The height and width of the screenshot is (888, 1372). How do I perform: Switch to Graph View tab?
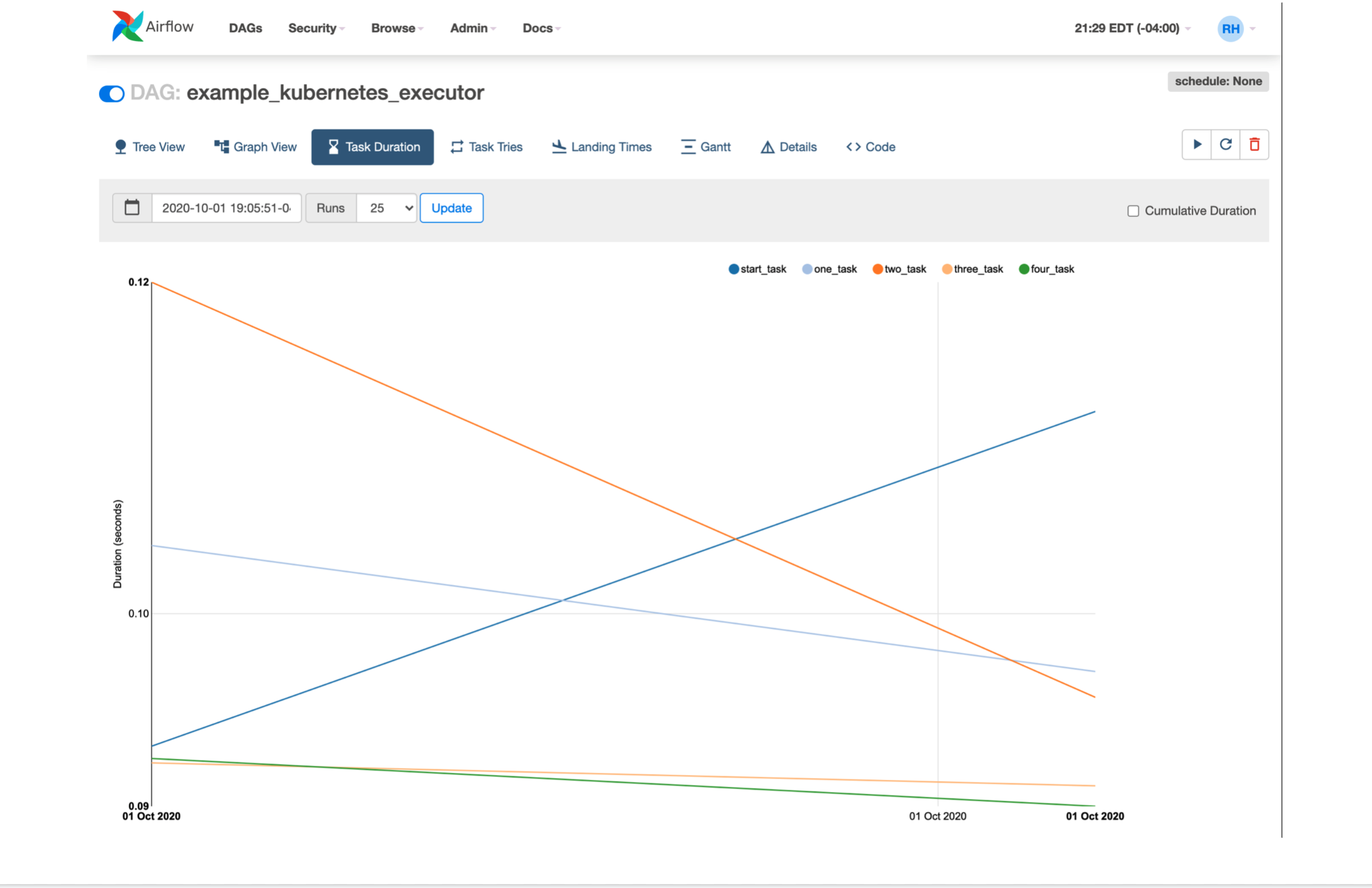click(256, 147)
